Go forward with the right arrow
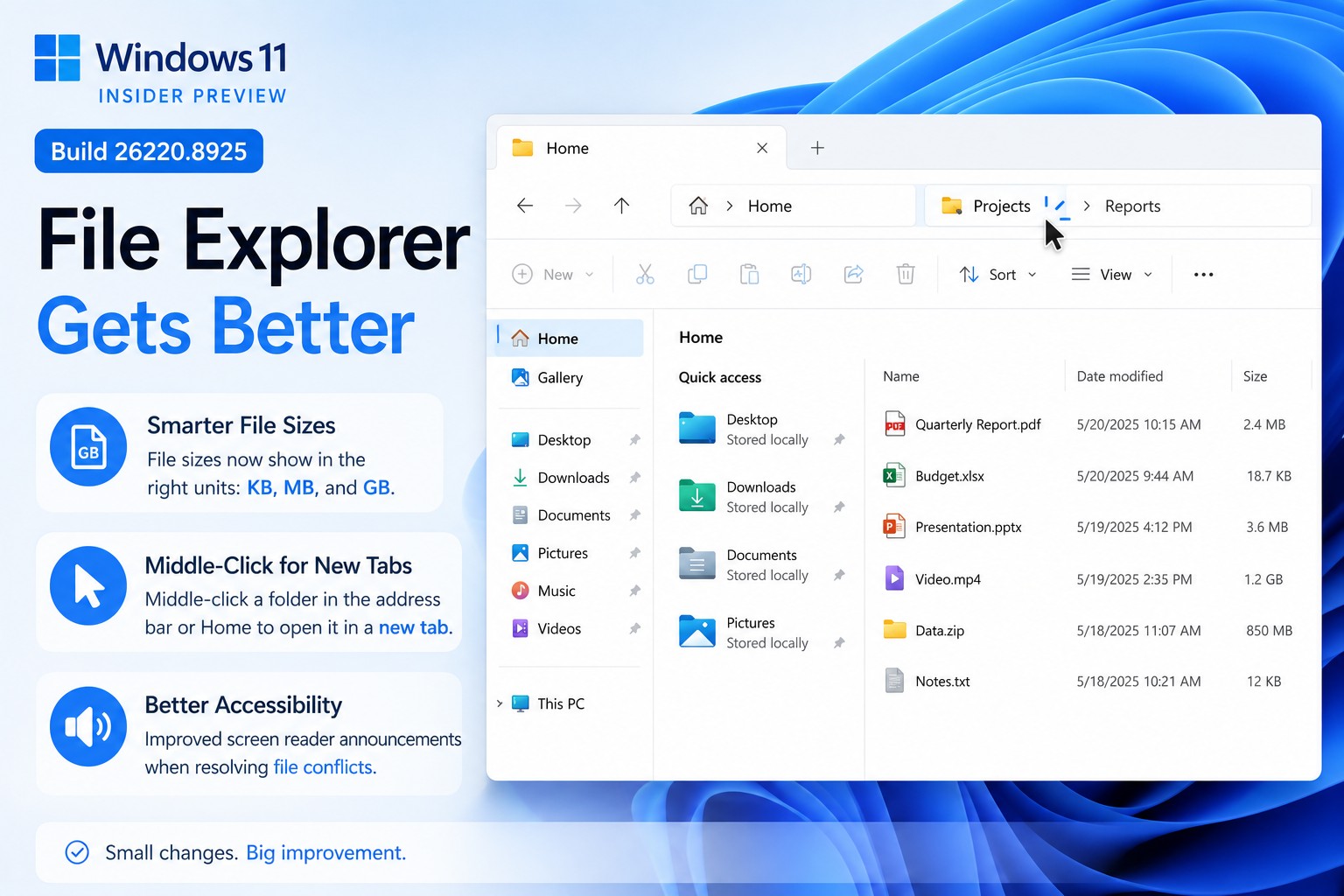The width and height of the screenshot is (1344, 896). pyautogui.click(x=573, y=206)
